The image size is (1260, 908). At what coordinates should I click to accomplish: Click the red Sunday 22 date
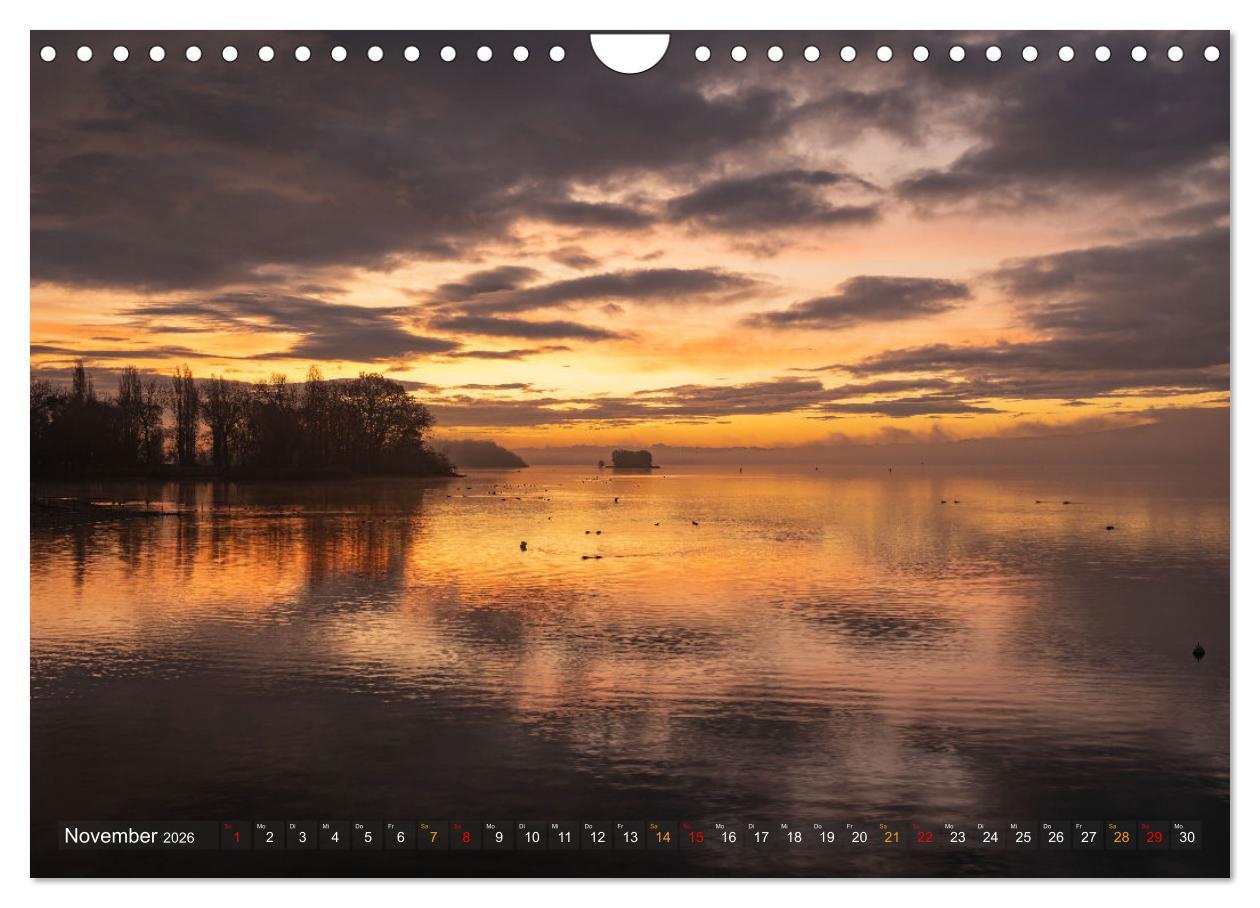click(926, 836)
